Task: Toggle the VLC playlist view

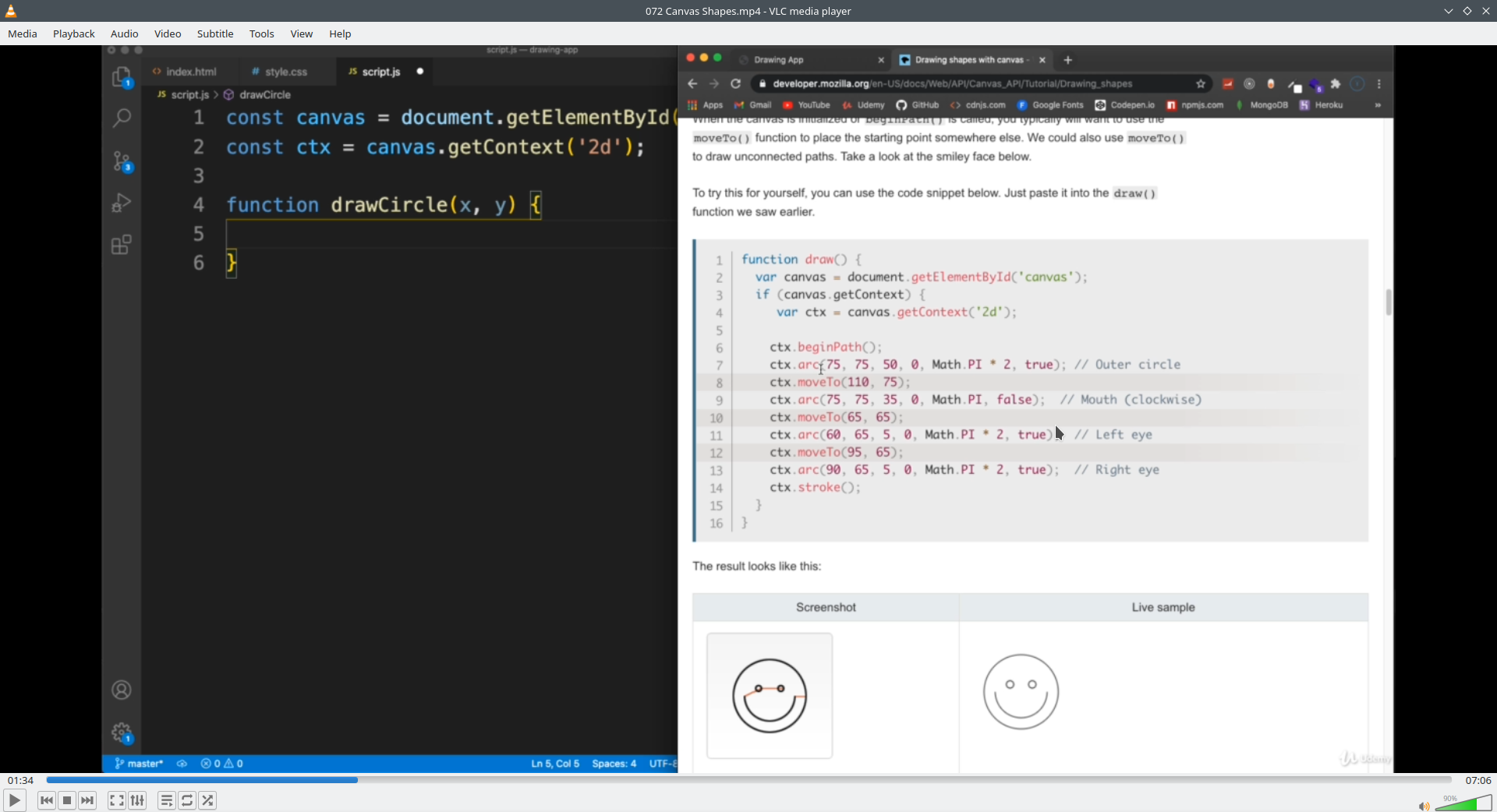Action: (166, 800)
